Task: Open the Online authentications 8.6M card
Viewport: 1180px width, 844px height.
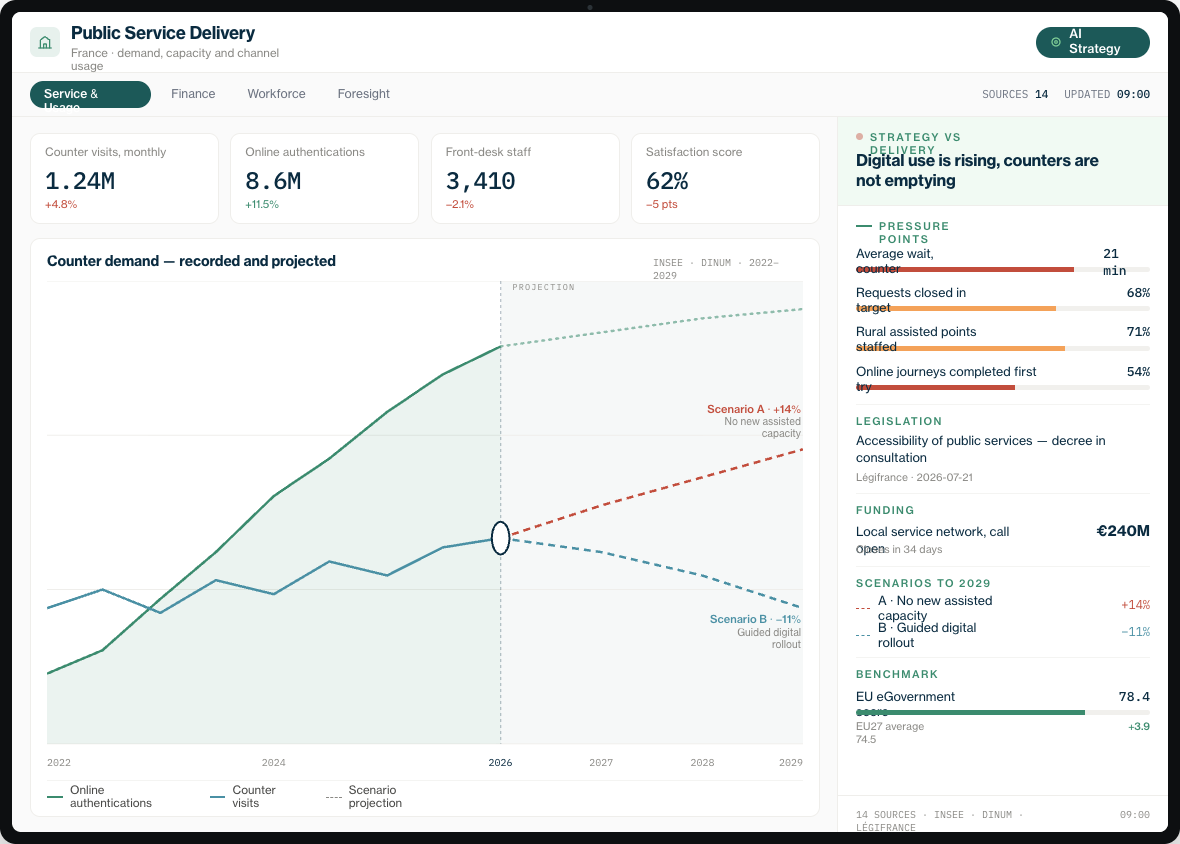Action: coord(324,178)
